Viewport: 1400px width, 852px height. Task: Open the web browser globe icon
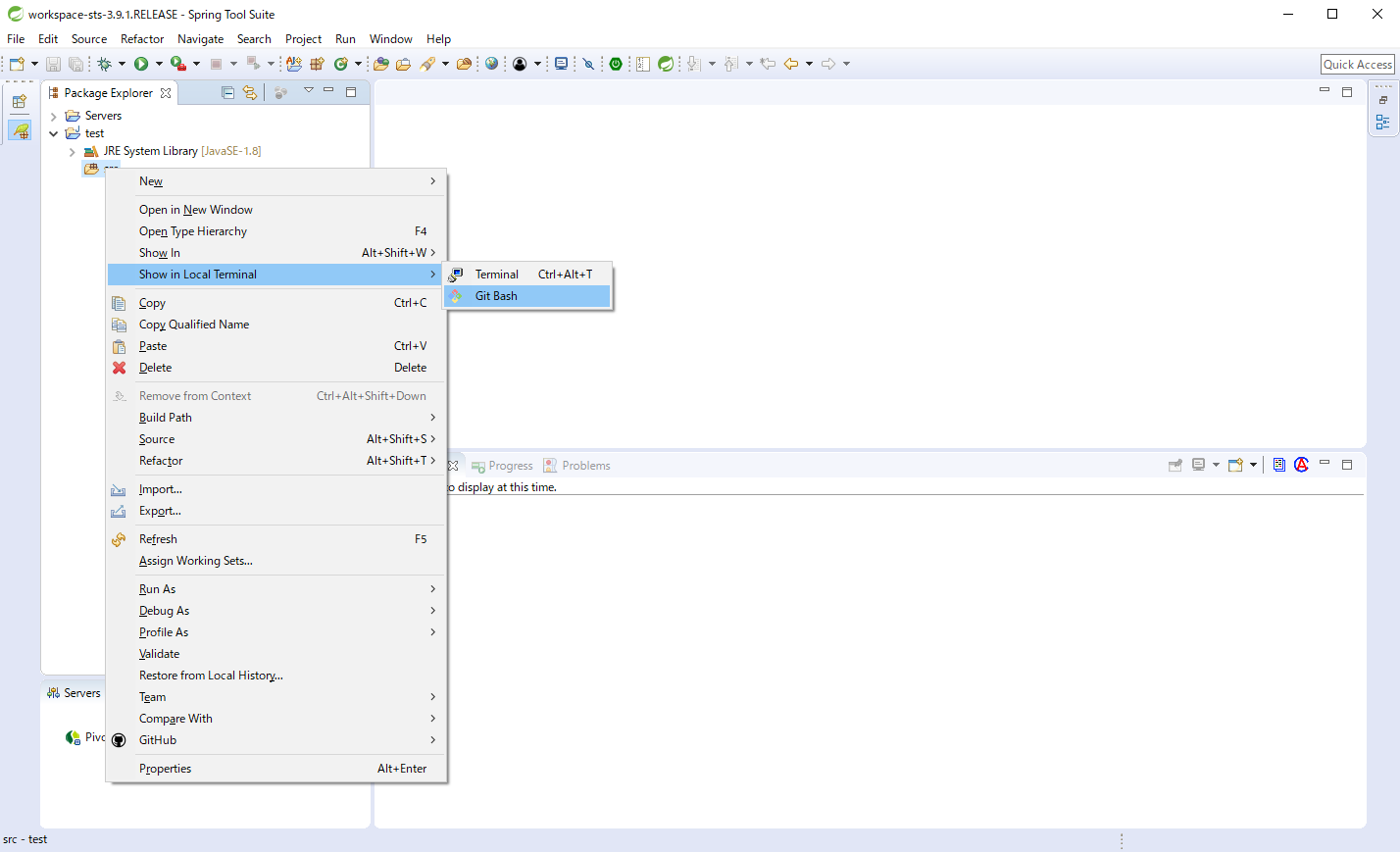point(491,63)
